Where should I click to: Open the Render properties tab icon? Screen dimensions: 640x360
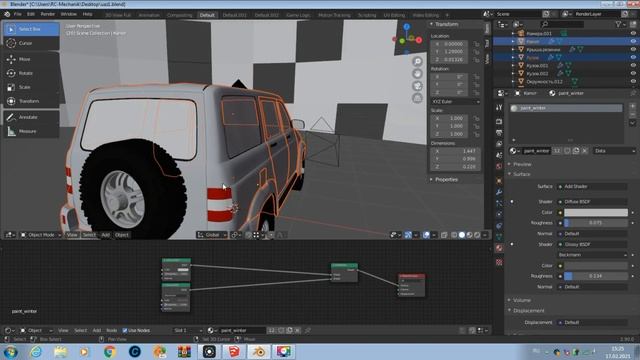point(499,122)
